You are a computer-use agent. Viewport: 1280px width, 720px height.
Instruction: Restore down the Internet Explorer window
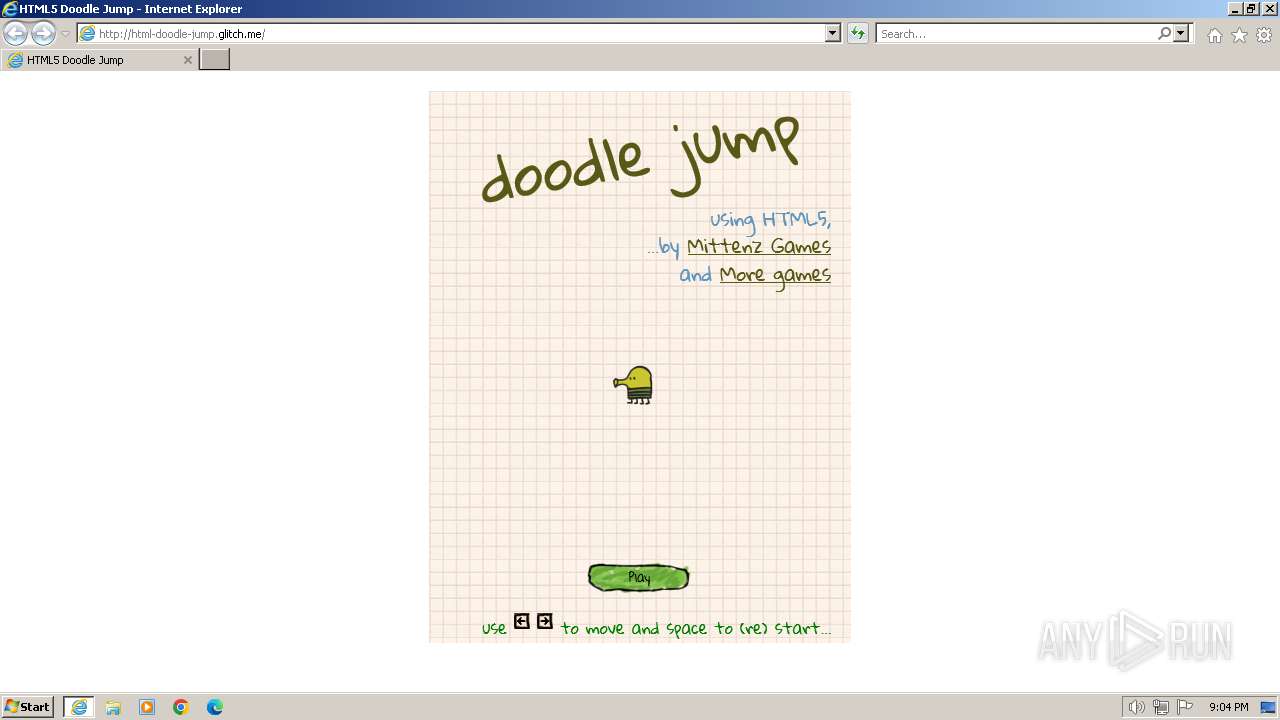point(1251,9)
